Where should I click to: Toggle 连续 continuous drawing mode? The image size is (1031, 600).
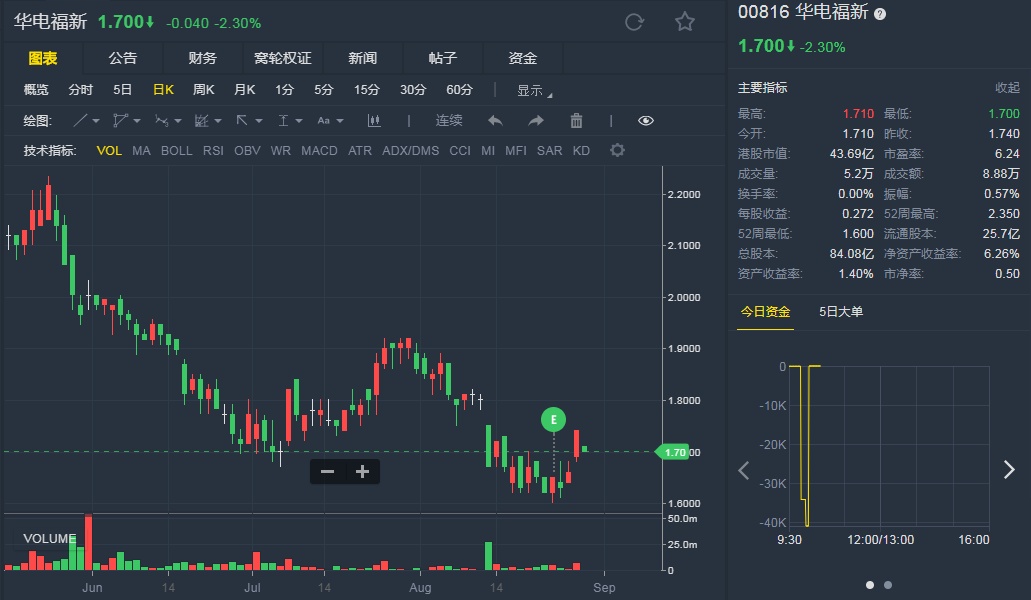click(x=448, y=120)
